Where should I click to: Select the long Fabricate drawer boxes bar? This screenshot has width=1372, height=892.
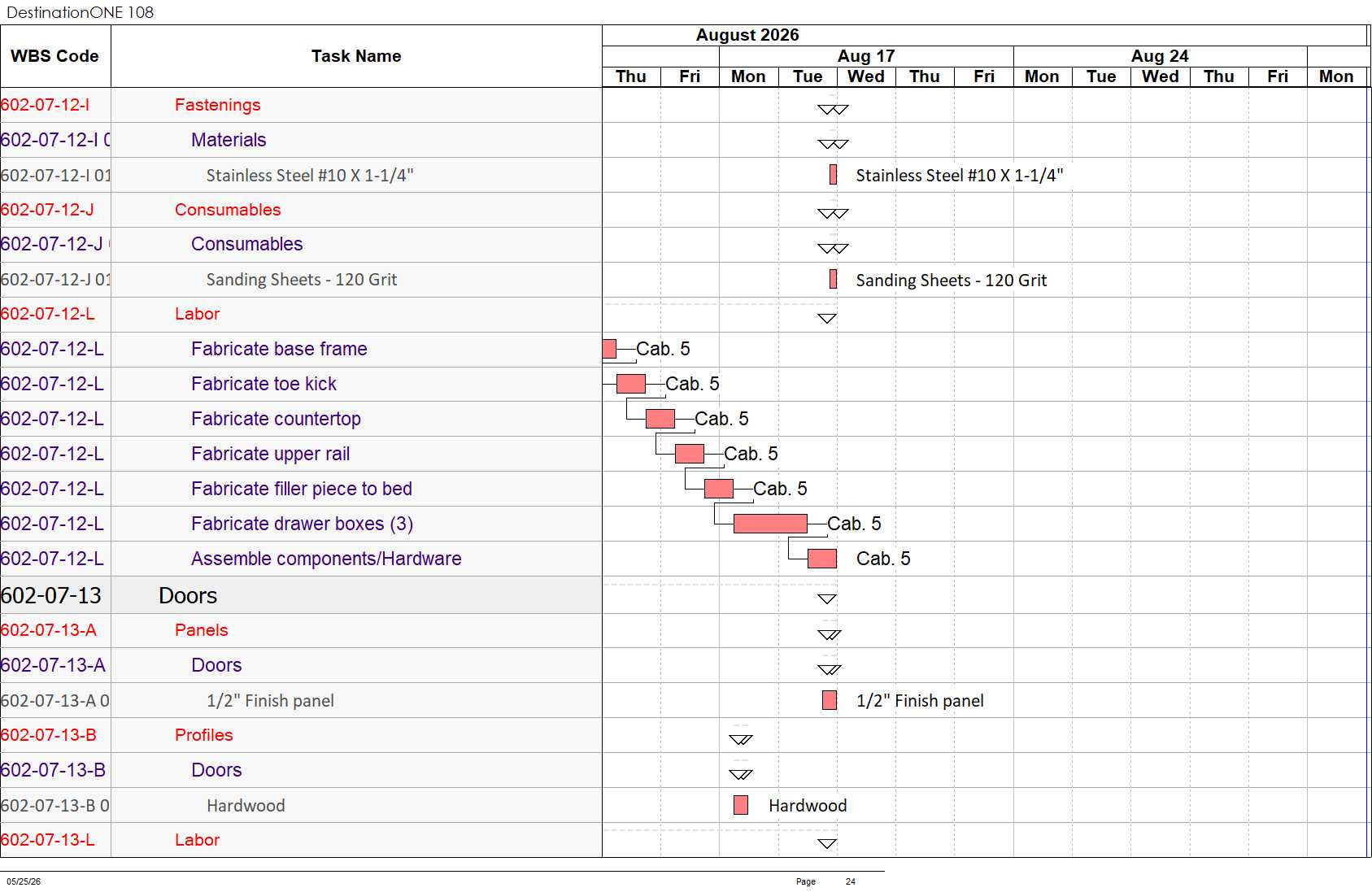pos(770,524)
